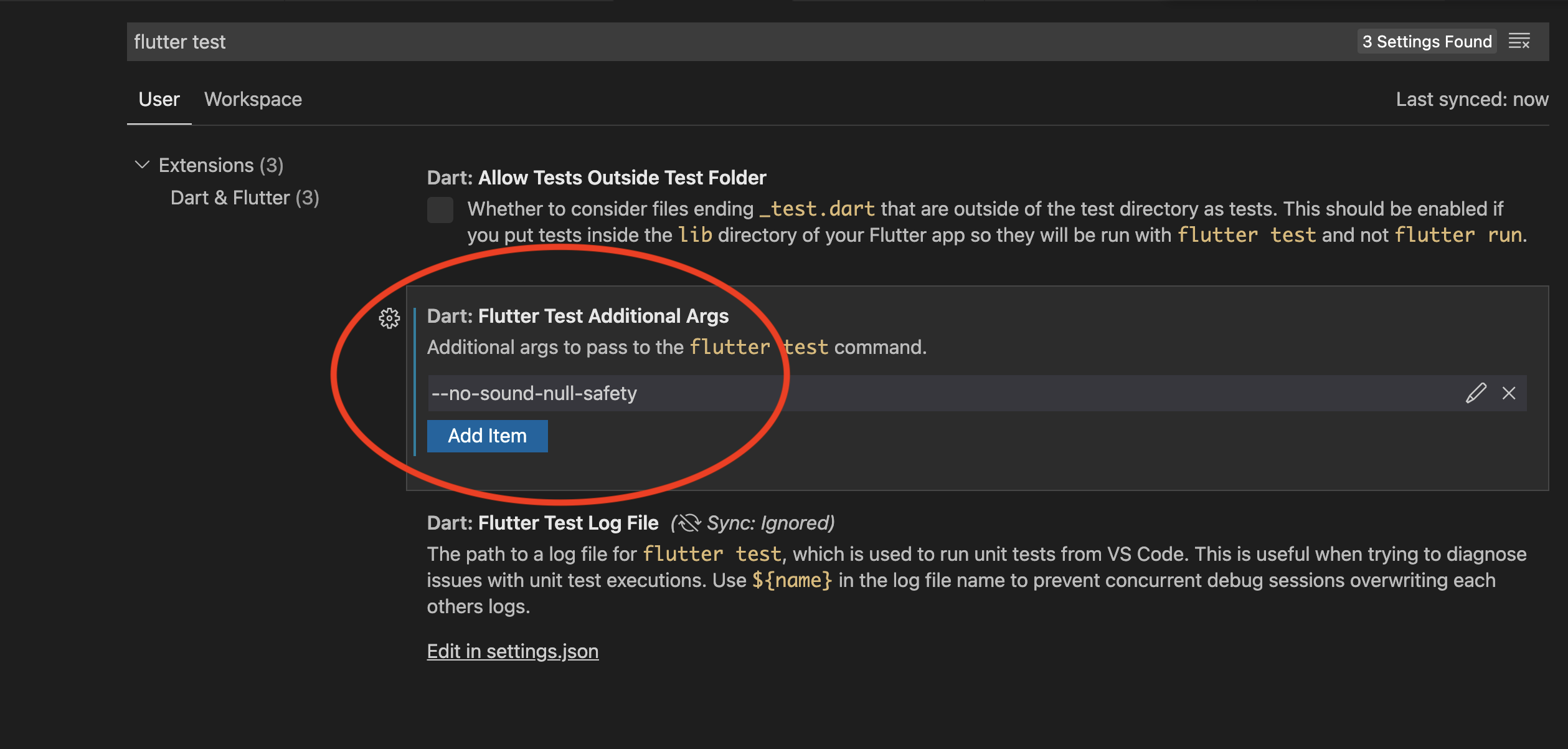Image resolution: width=1568 pixels, height=749 pixels.
Task: Click the Flutter Test Additional Args setting title
Action: point(578,316)
